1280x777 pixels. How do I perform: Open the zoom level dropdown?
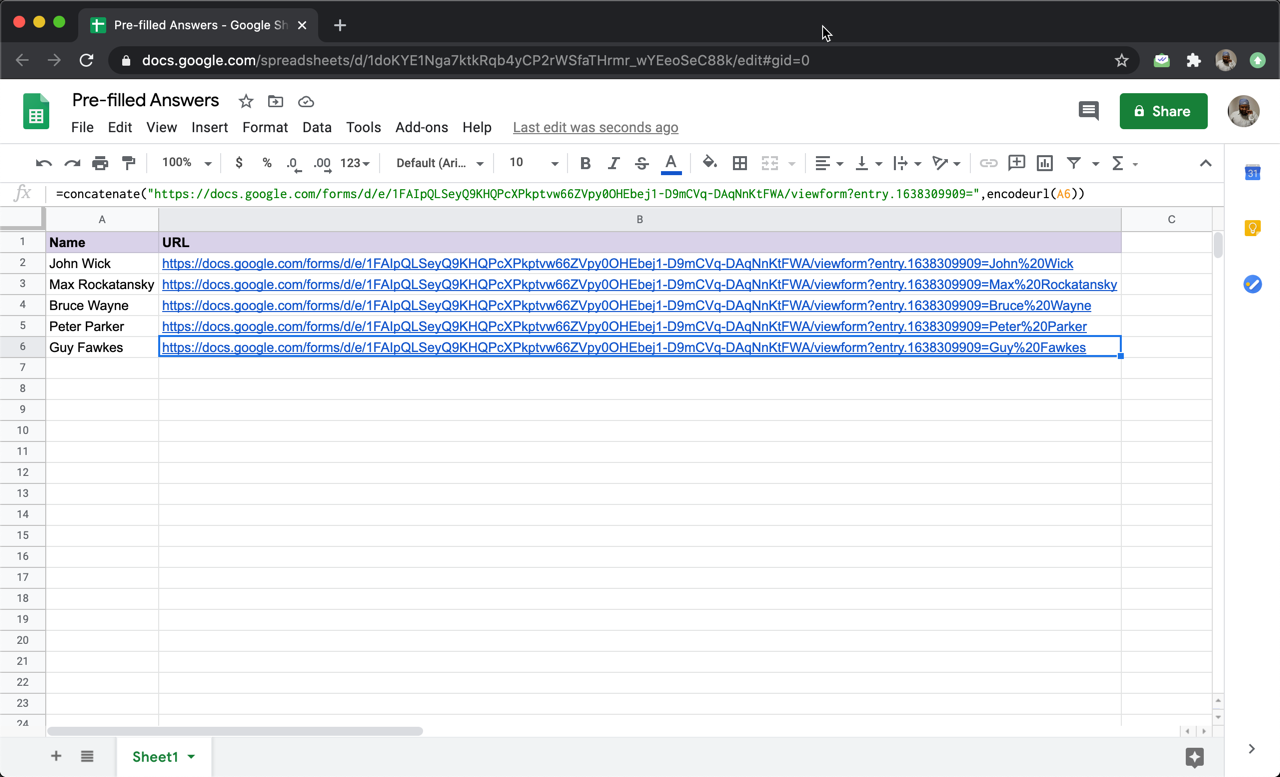pos(186,162)
